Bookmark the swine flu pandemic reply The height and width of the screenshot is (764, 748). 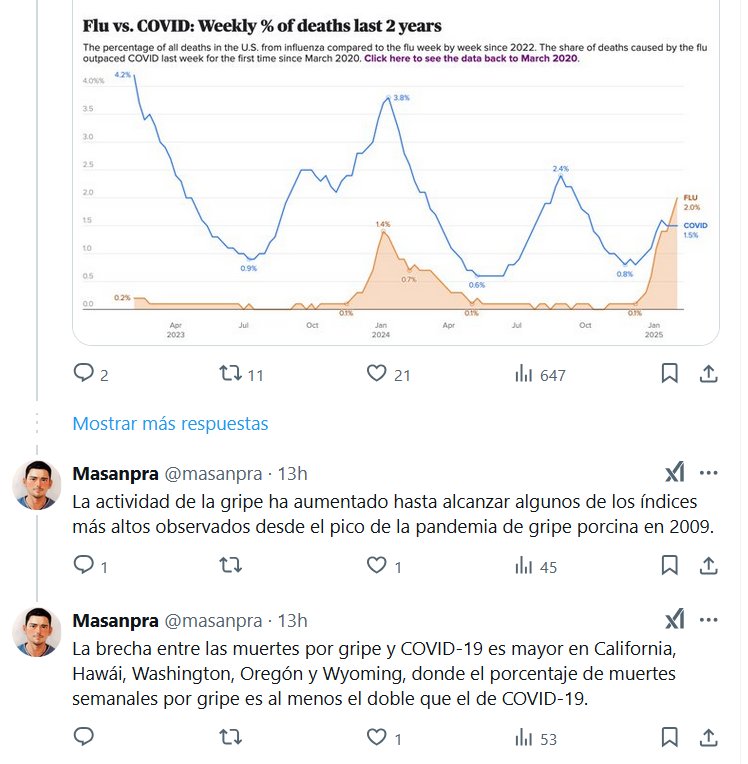click(x=669, y=566)
